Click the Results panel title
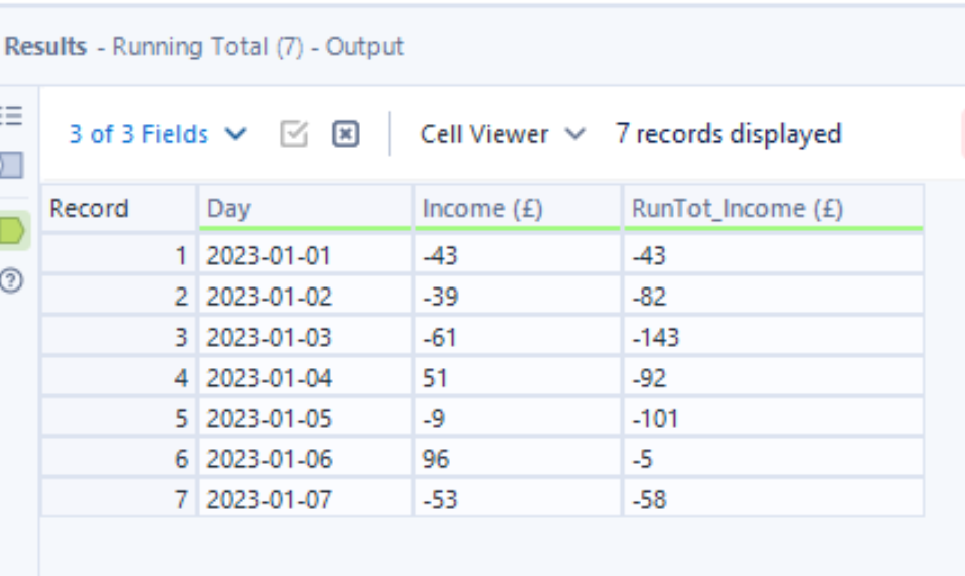965x576 pixels. click(x=46, y=47)
